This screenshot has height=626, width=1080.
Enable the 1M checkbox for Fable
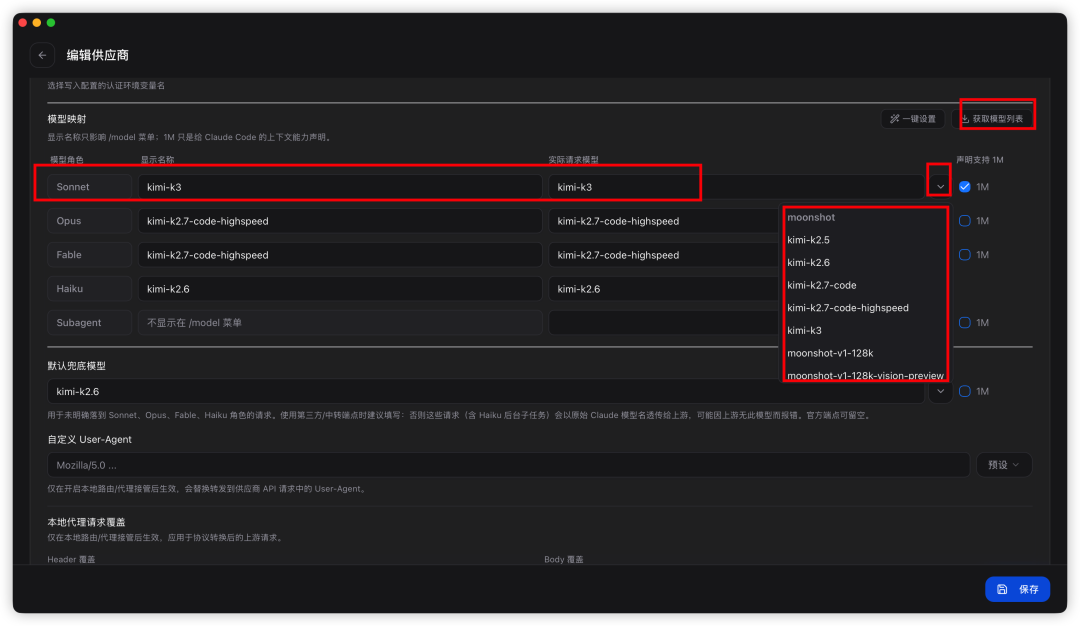(965, 255)
